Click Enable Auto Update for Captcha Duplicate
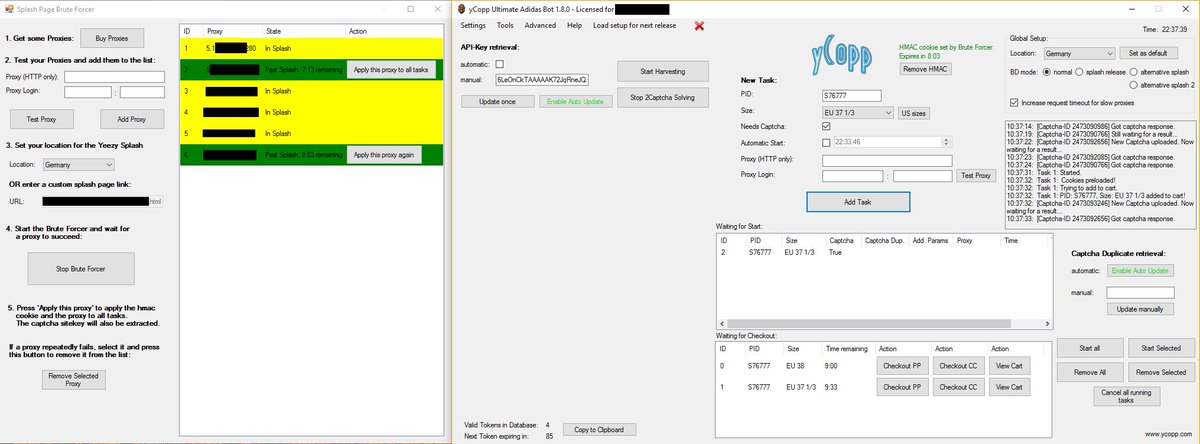Viewport: 1200px width, 444px height. (x=1140, y=271)
